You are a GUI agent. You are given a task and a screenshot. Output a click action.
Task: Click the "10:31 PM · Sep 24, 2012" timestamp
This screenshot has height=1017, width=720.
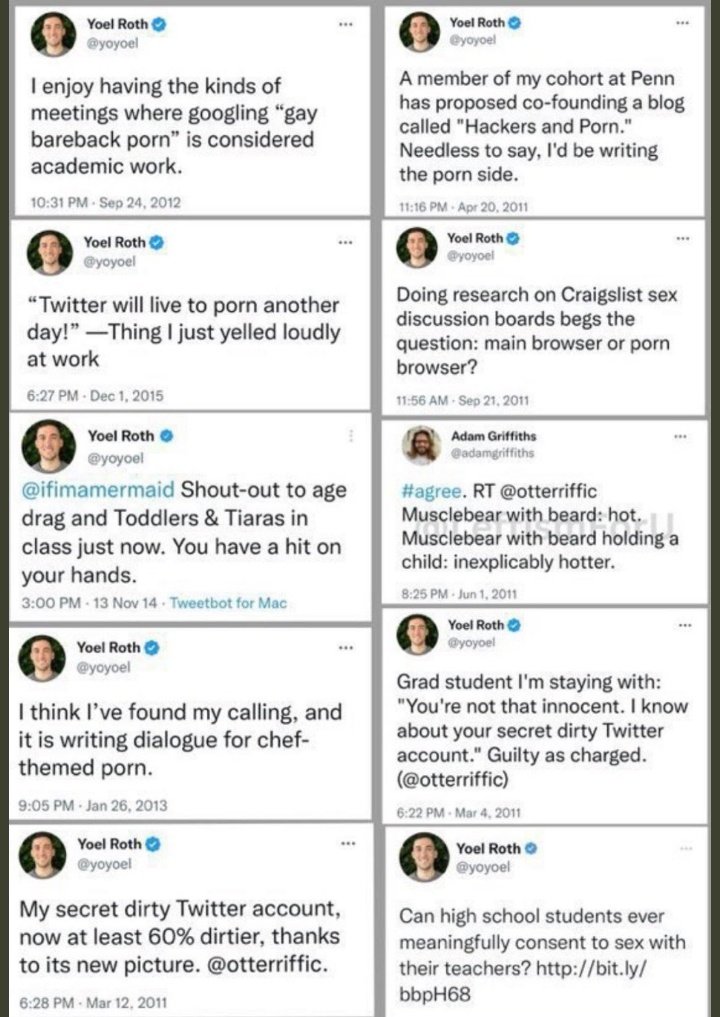coord(106,201)
